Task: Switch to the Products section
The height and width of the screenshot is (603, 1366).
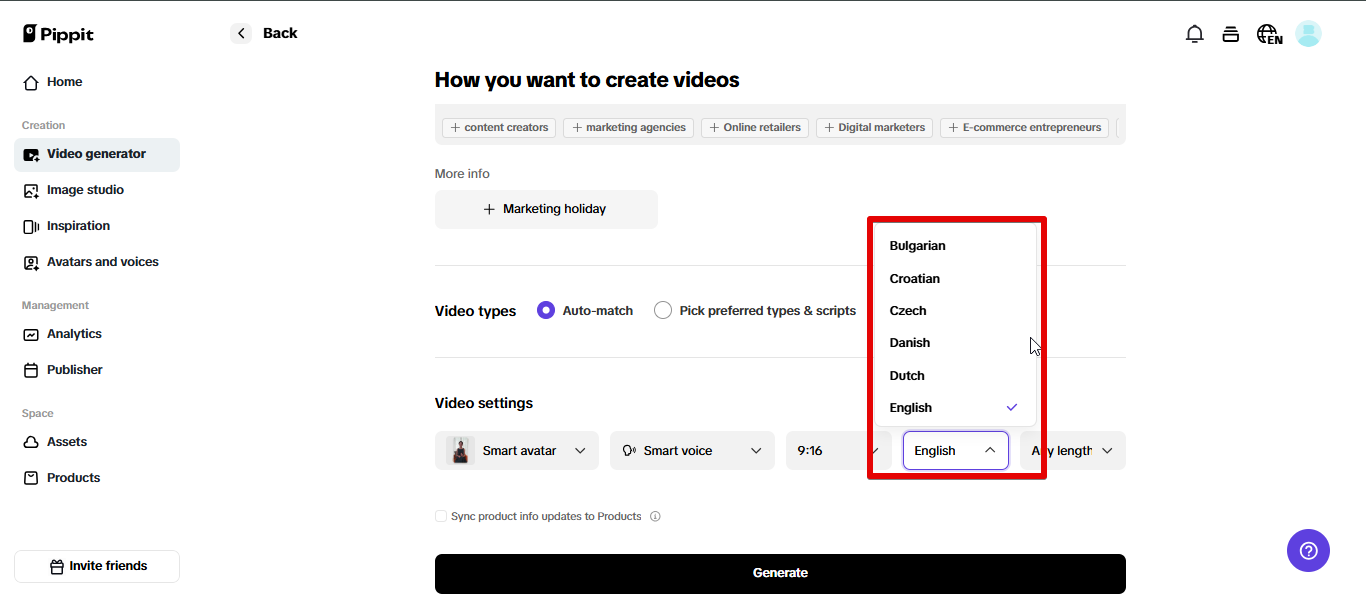Action: click(72, 477)
